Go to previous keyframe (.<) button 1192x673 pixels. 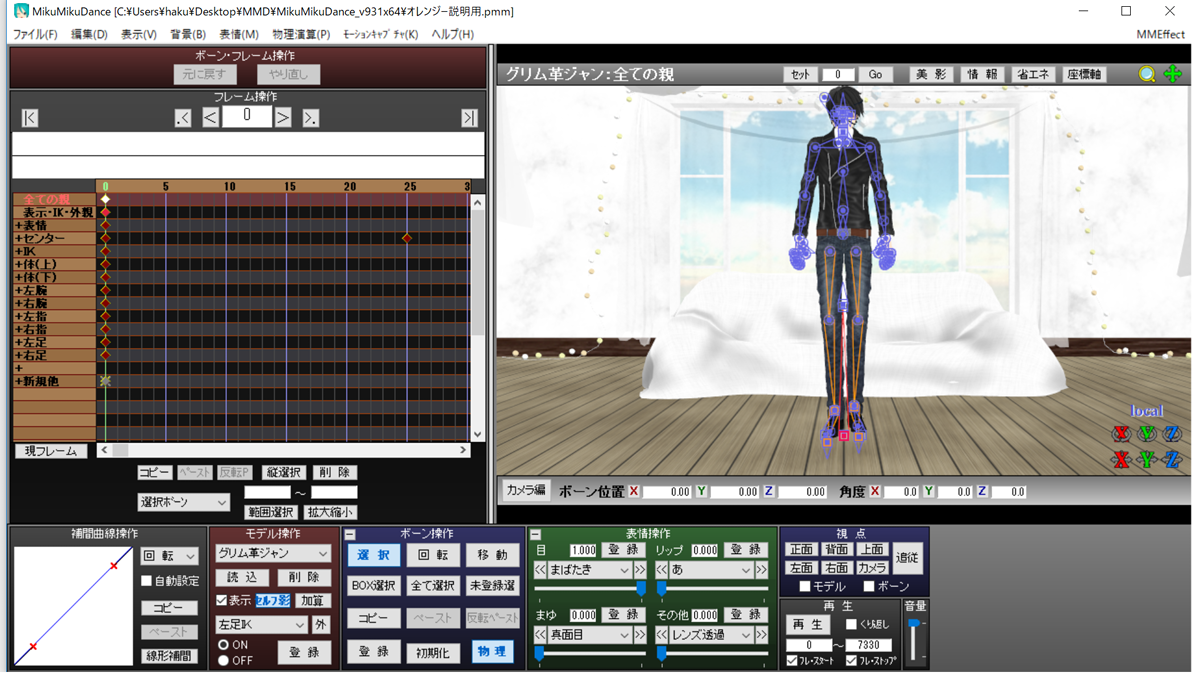point(182,118)
